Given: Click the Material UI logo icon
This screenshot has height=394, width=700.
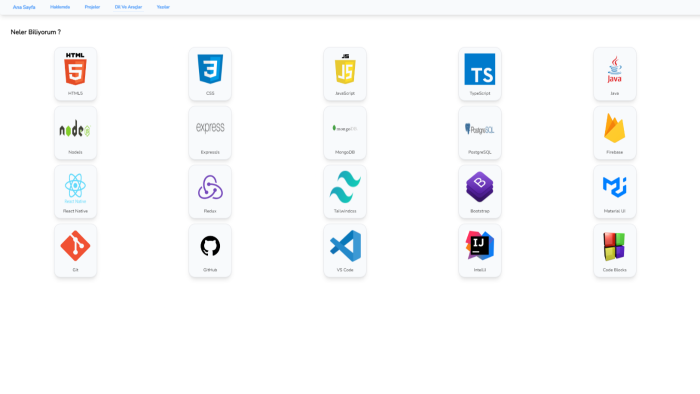Looking at the screenshot, I should pos(615,187).
